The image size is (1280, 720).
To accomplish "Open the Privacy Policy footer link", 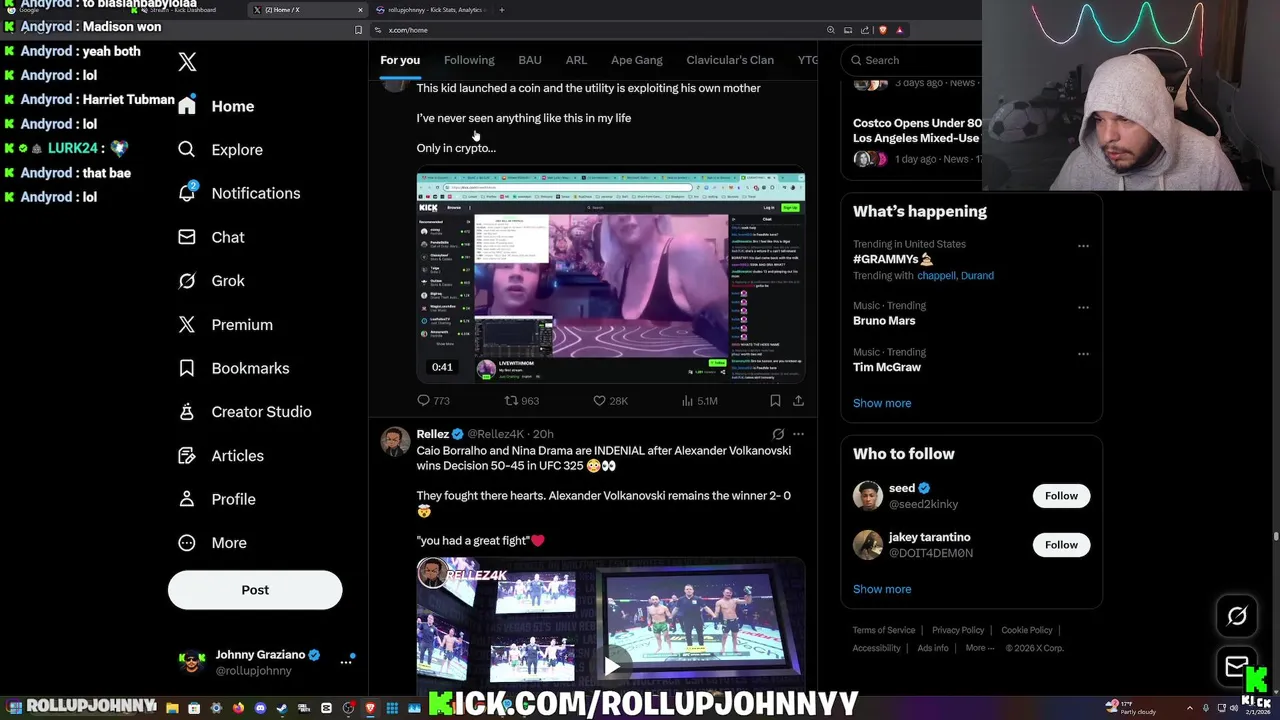I will (958, 630).
